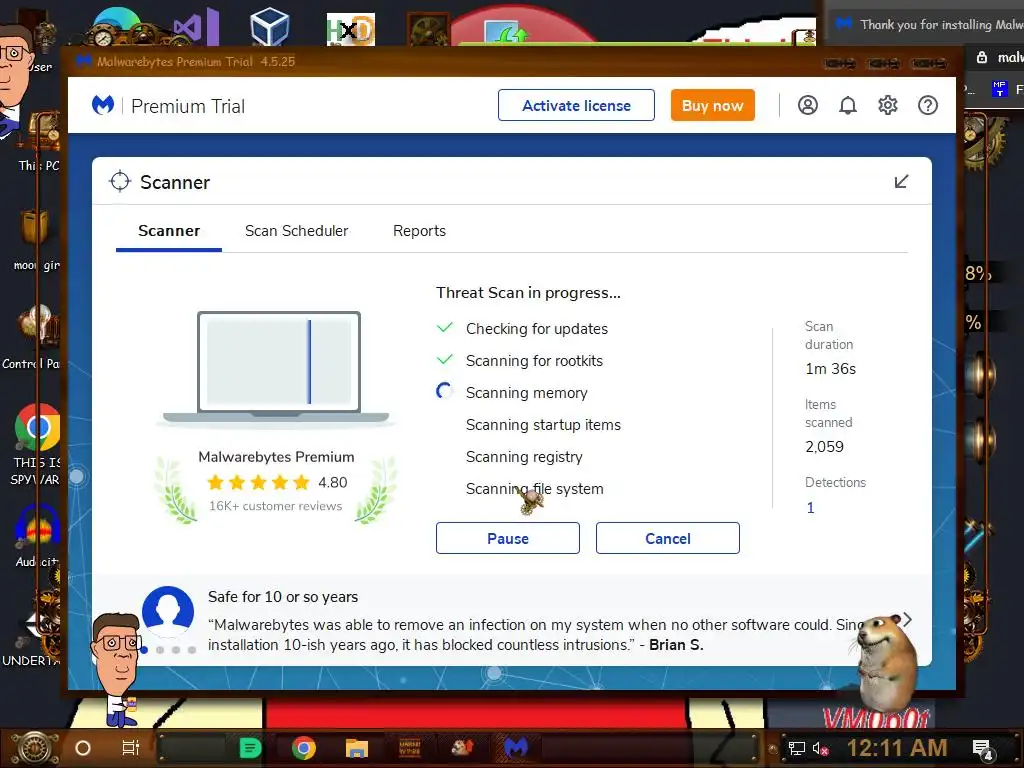This screenshot has width=1024, height=768.
Task: Click the items scanned value 2,059
Action: [x=824, y=447]
